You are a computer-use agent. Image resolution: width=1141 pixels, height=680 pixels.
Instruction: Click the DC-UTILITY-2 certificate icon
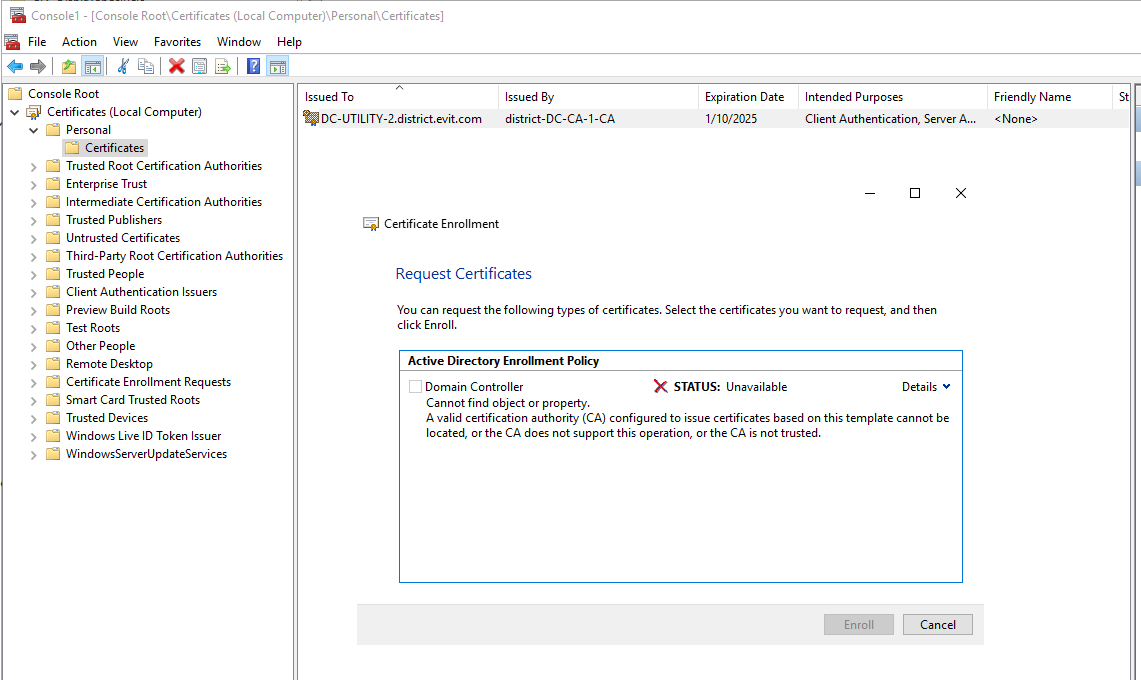tap(311, 118)
